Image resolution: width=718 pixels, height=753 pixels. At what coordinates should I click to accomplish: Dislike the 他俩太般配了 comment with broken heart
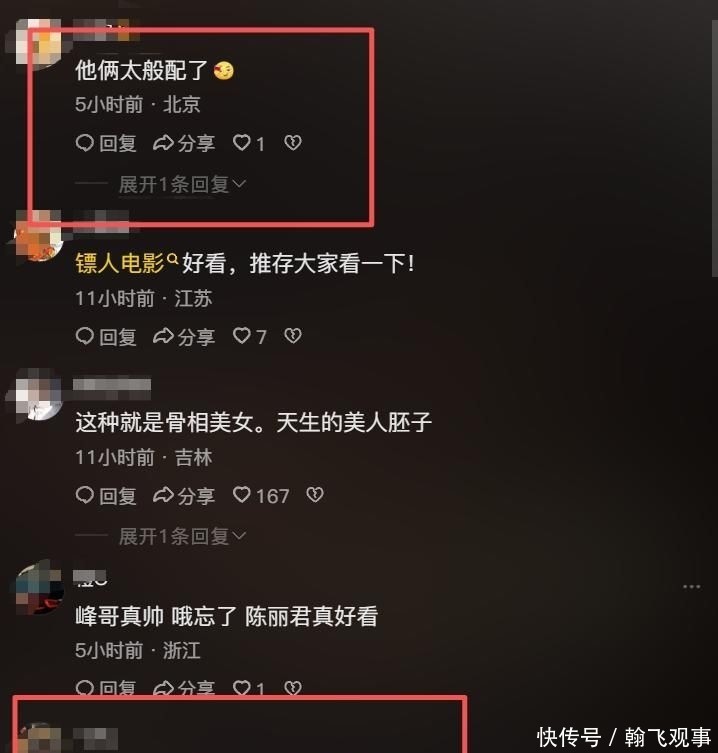pyautogui.click(x=292, y=143)
